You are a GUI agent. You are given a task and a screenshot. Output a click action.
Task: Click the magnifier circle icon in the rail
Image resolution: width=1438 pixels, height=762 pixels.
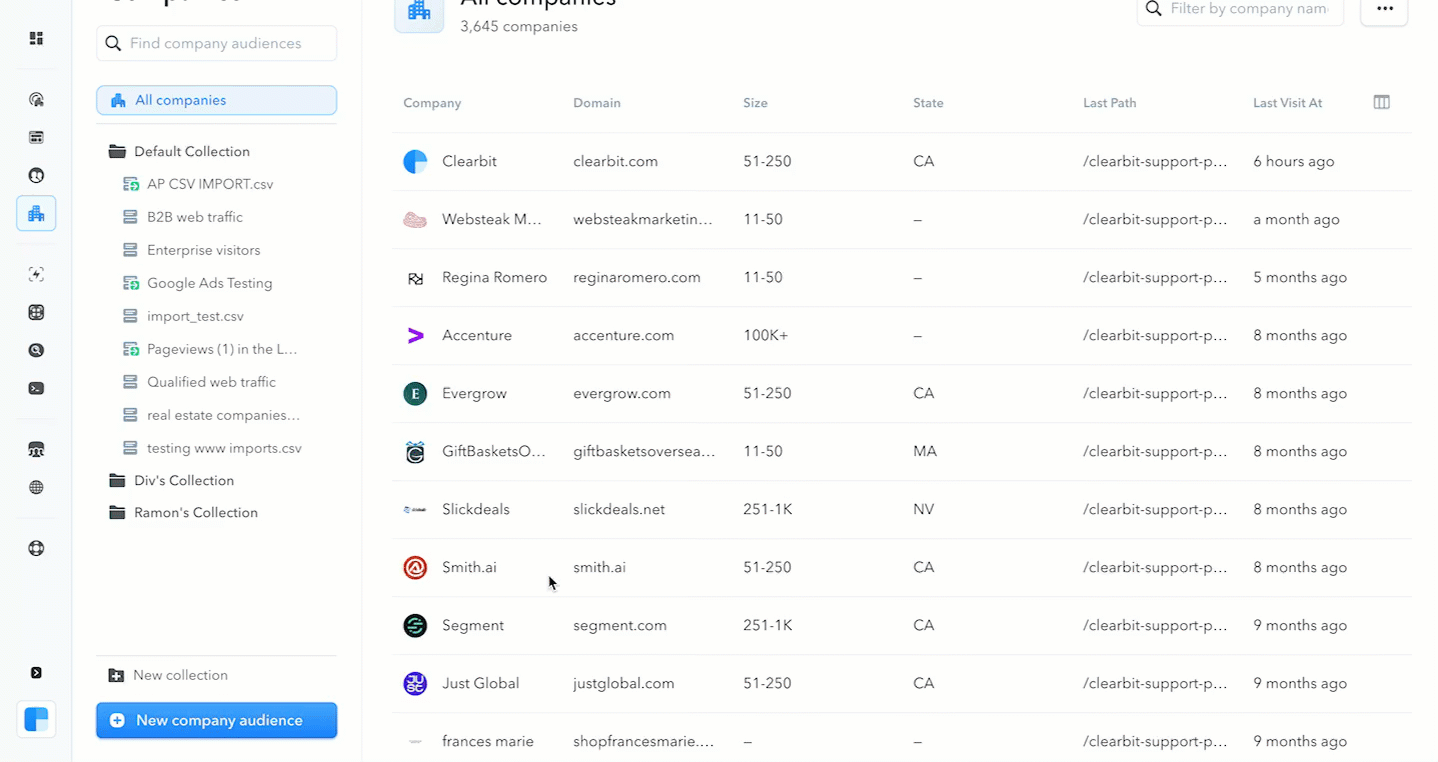click(x=36, y=350)
